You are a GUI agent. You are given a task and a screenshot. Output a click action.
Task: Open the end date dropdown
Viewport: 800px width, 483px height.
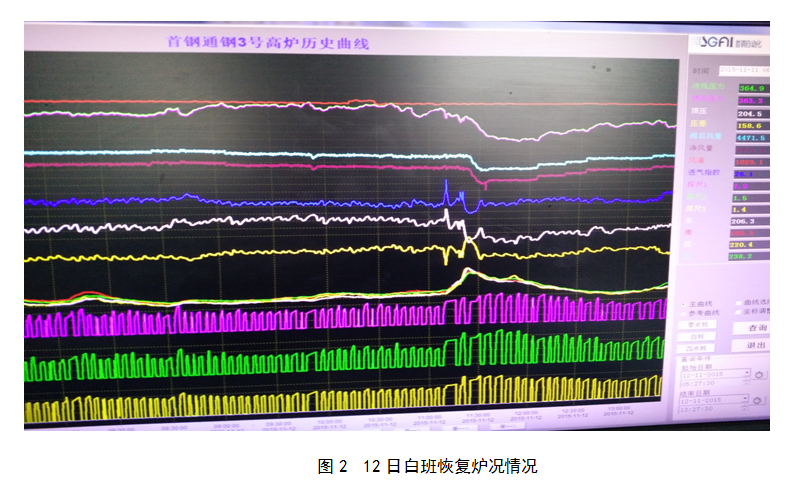click(746, 398)
